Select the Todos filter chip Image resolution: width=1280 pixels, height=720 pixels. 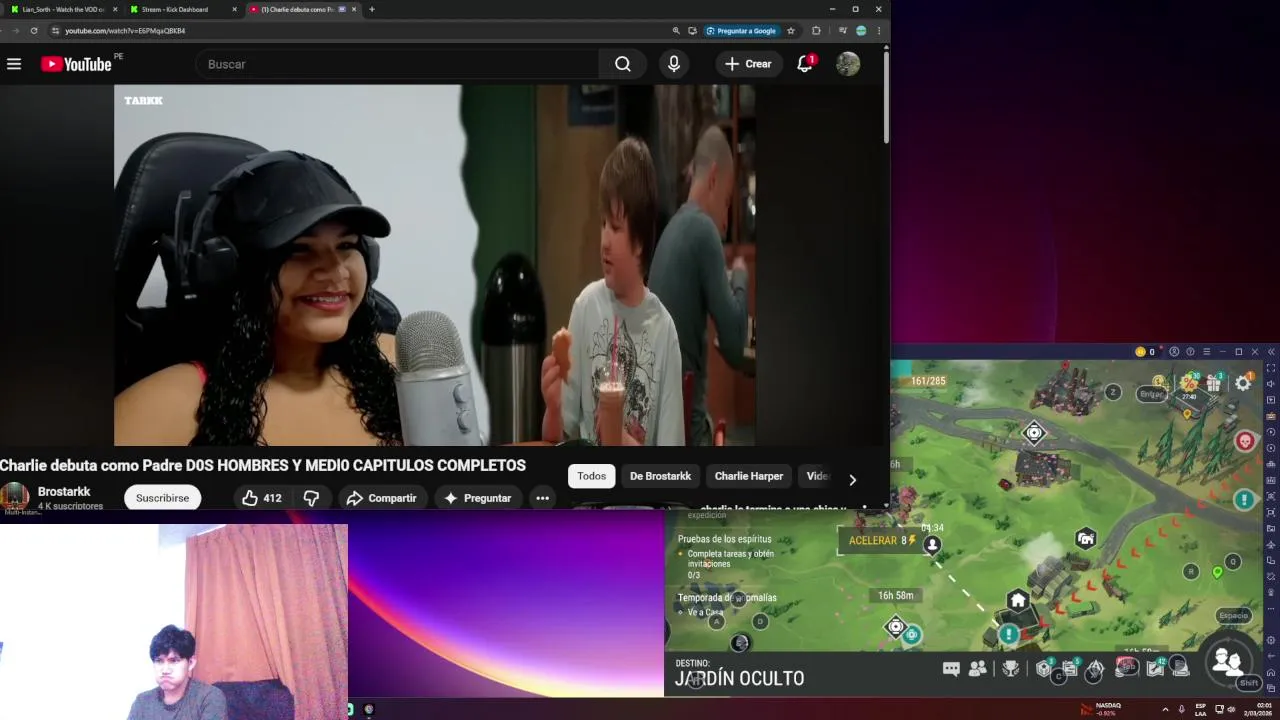pyautogui.click(x=591, y=476)
